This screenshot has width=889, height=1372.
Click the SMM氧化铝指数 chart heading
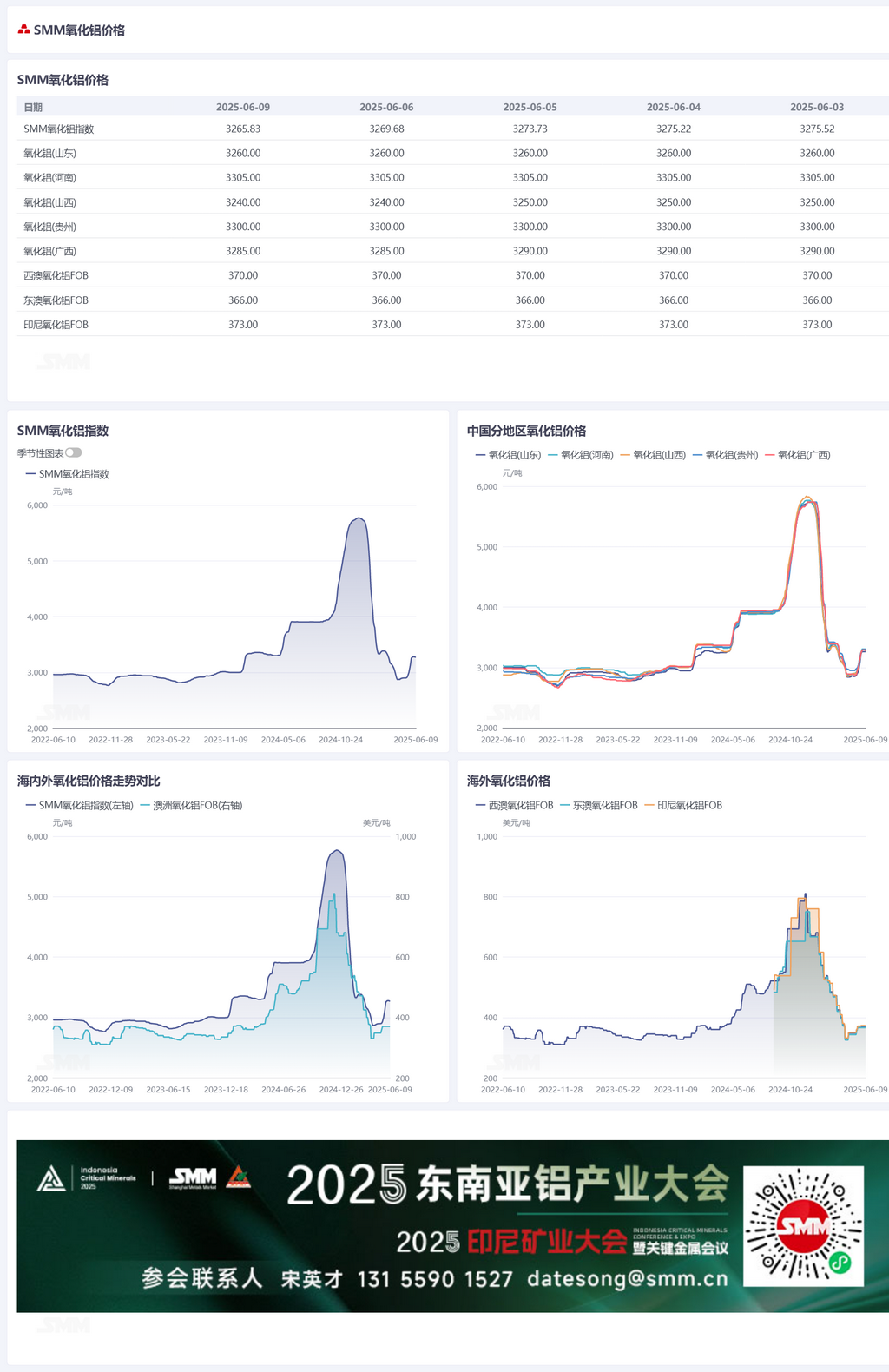coord(63,431)
